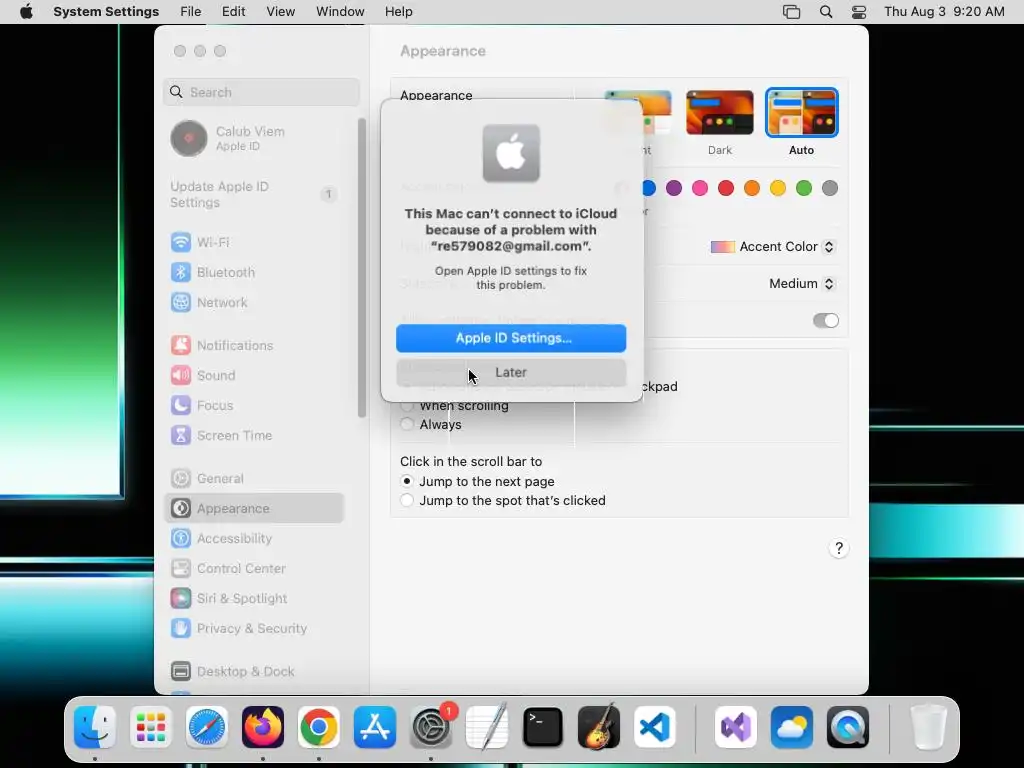Select Jump to the spot that's clicked
Screen dimensions: 1024x768
tap(407, 500)
